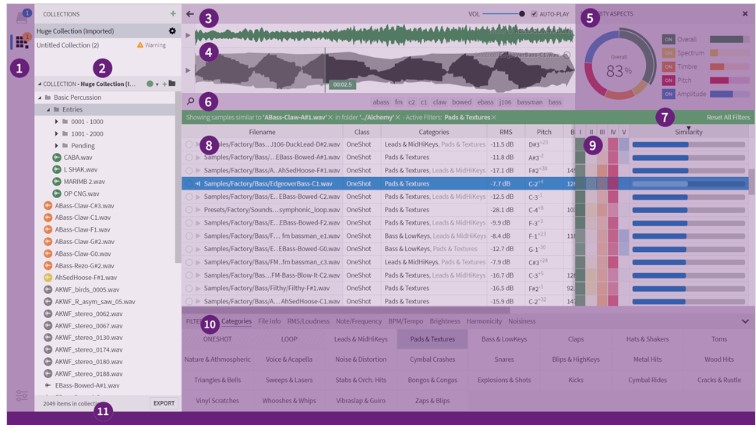Switch to the Note/Frequency filter tab
The width and height of the screenshot is (756, 425).
click(359, 321)
